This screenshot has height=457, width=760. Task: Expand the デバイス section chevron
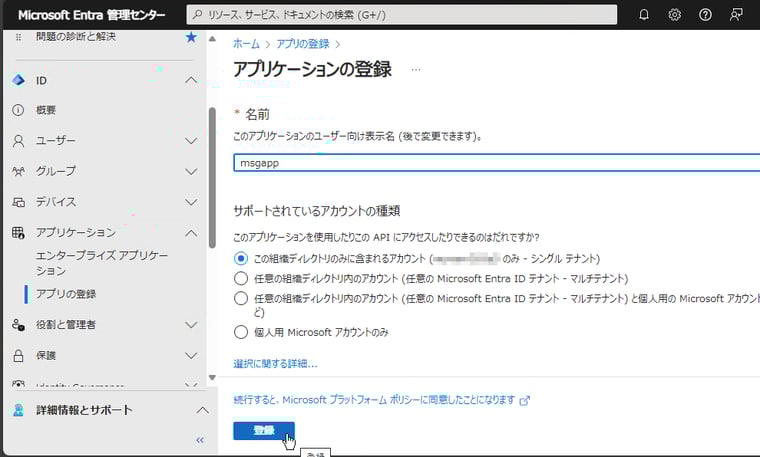[x=191, y=202]
